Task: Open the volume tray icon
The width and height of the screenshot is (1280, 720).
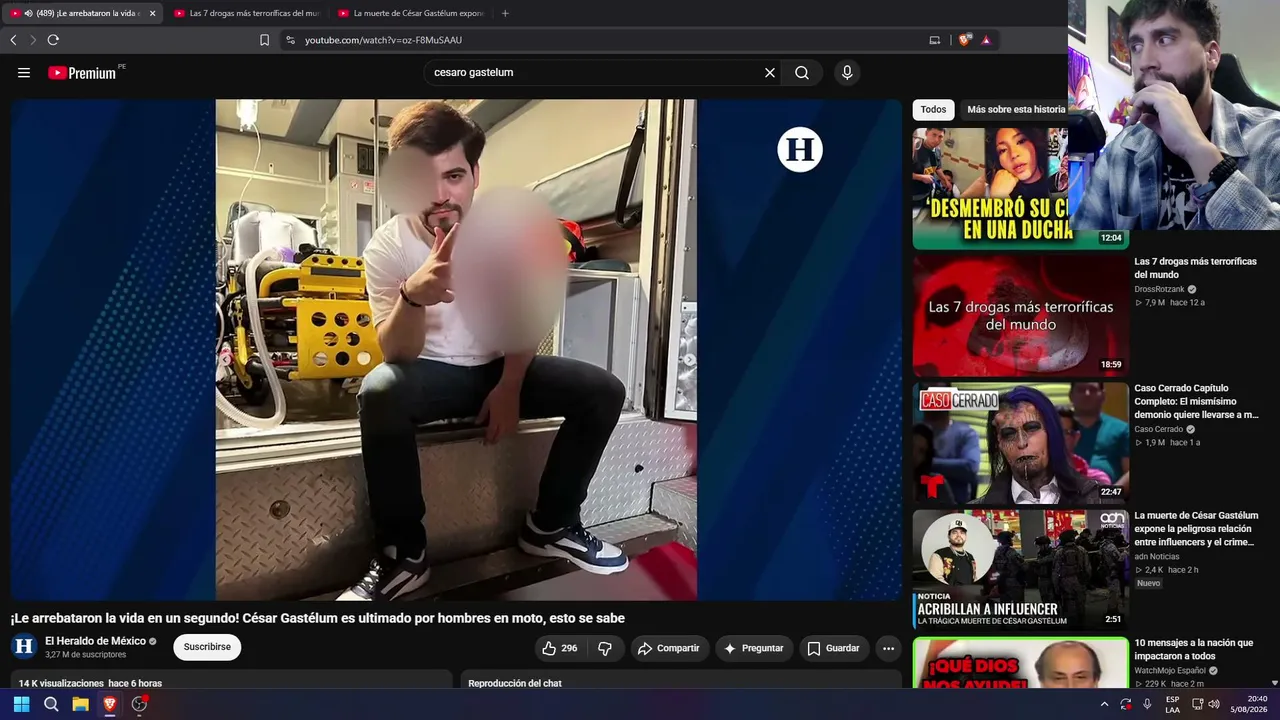Action: click(1214, 704)
